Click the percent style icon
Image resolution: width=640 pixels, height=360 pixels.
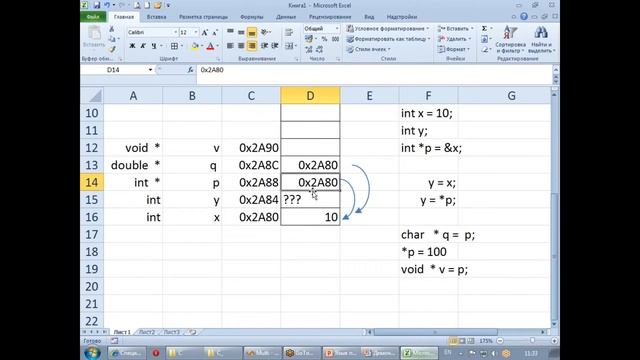click(x=324, y=39)
